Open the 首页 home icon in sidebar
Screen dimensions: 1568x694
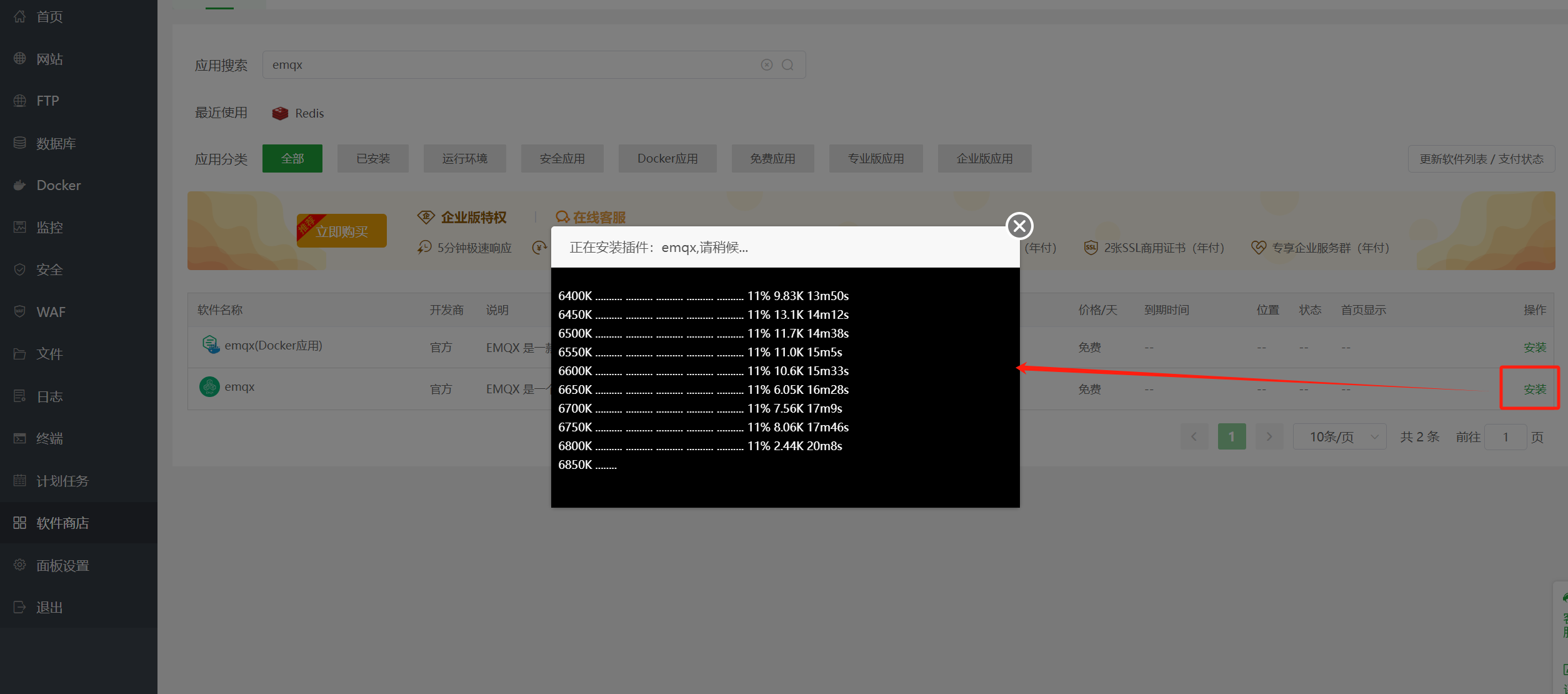click(x=19, y=17)
